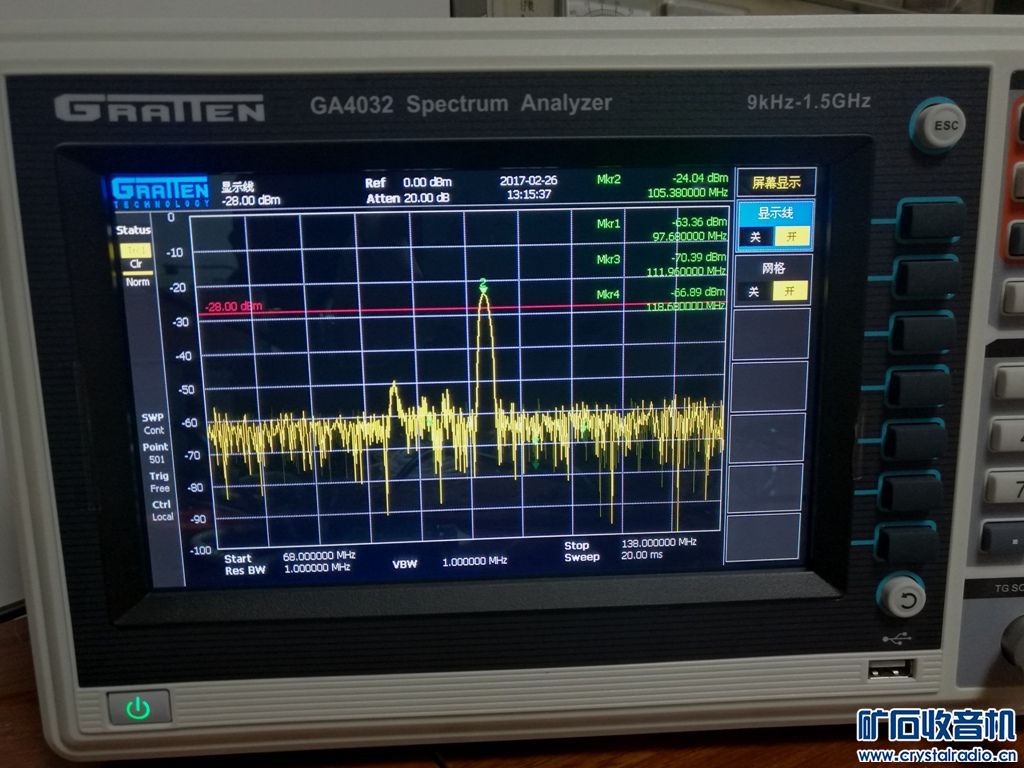Click the Trig Free status entry
Viewport: 1024px width, 768px height.
[159, 483]
